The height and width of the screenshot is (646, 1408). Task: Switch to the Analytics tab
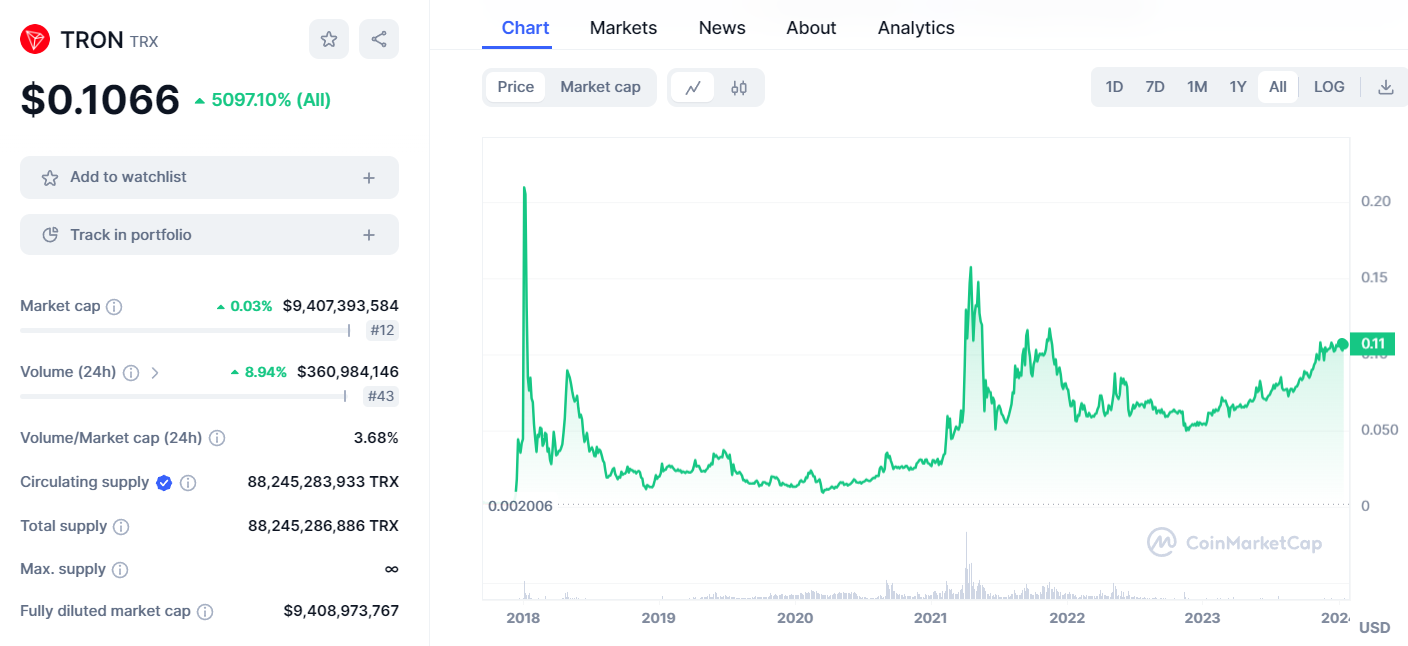(916, 28)
